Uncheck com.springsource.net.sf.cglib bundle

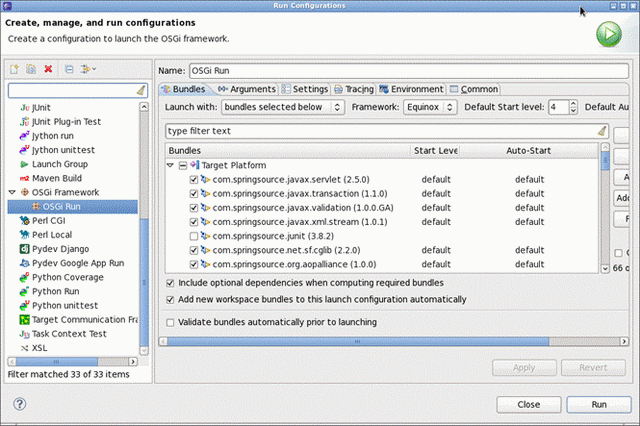coord(194,250)
